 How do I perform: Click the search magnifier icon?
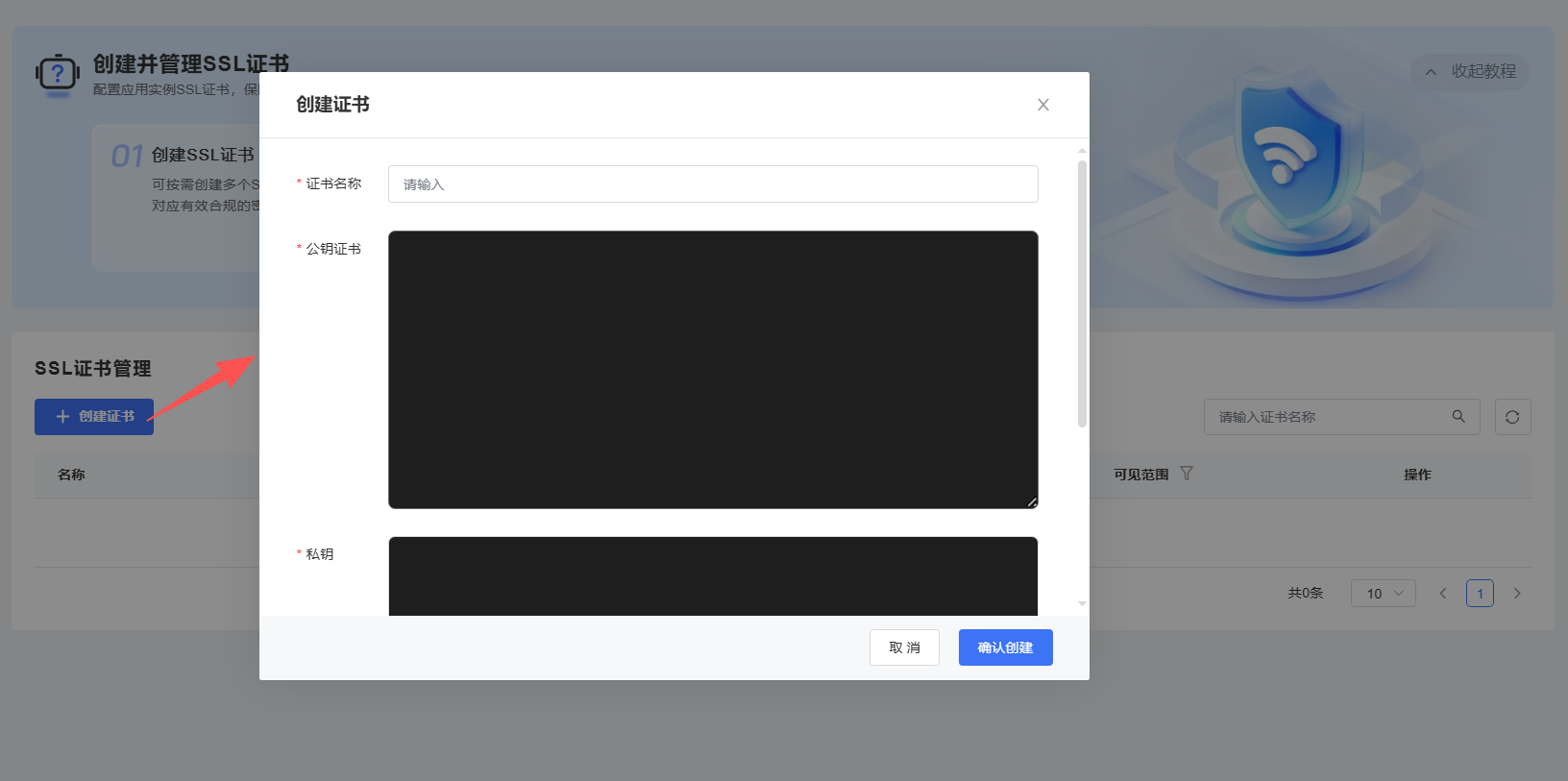pos(1458,417)
